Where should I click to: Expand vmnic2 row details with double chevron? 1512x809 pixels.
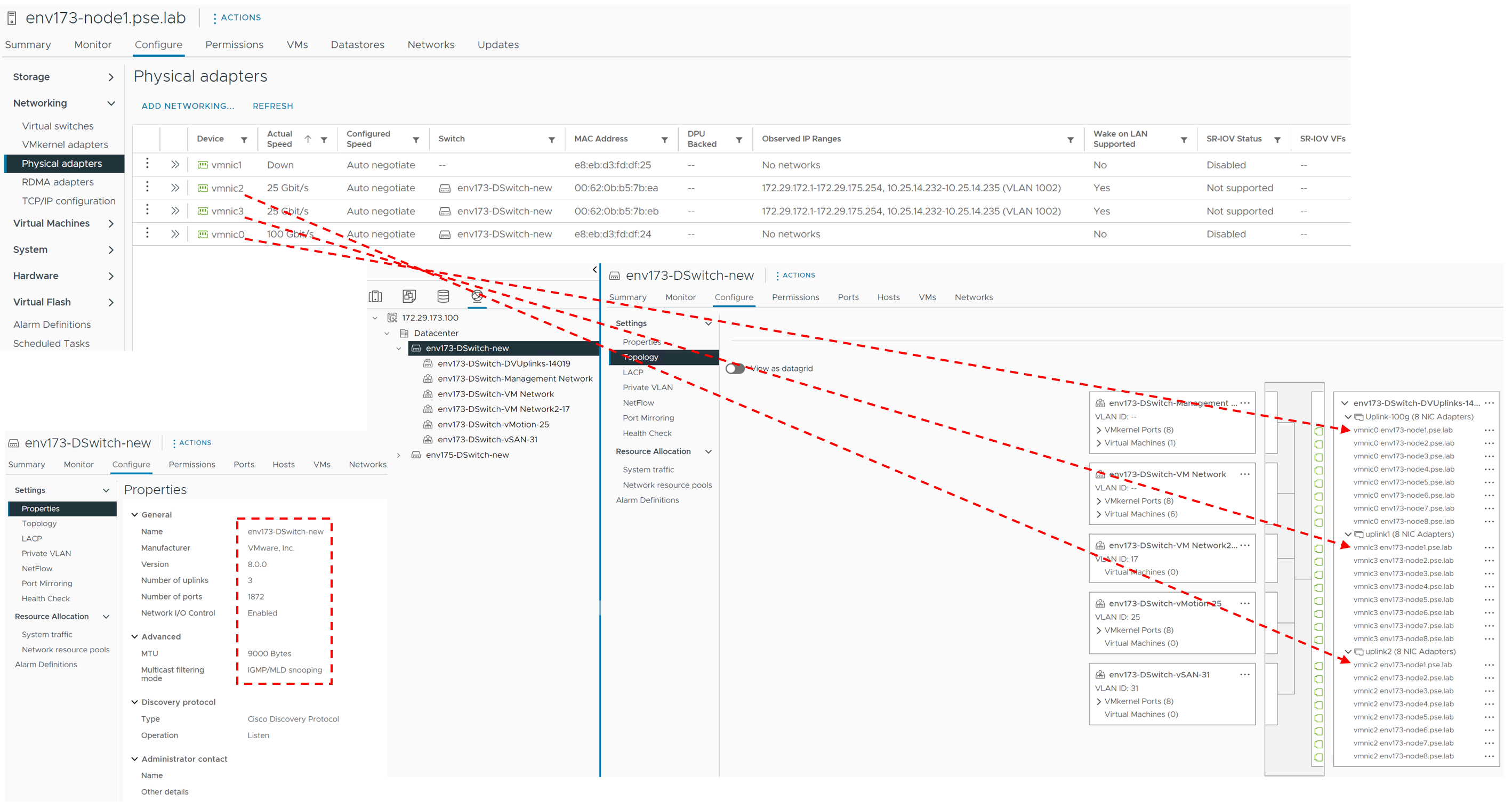tap(175, 188)
